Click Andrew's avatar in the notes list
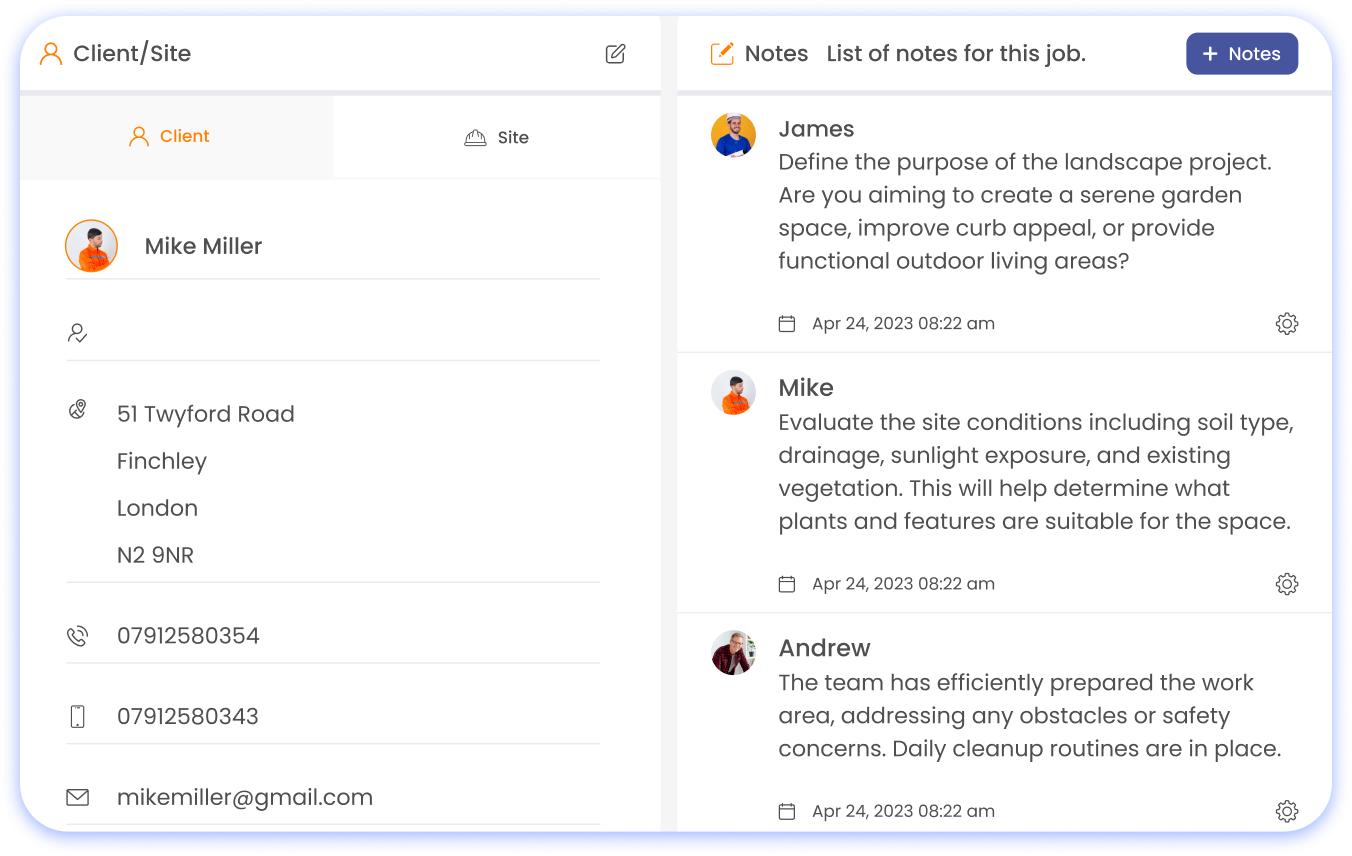 point(733,653)
